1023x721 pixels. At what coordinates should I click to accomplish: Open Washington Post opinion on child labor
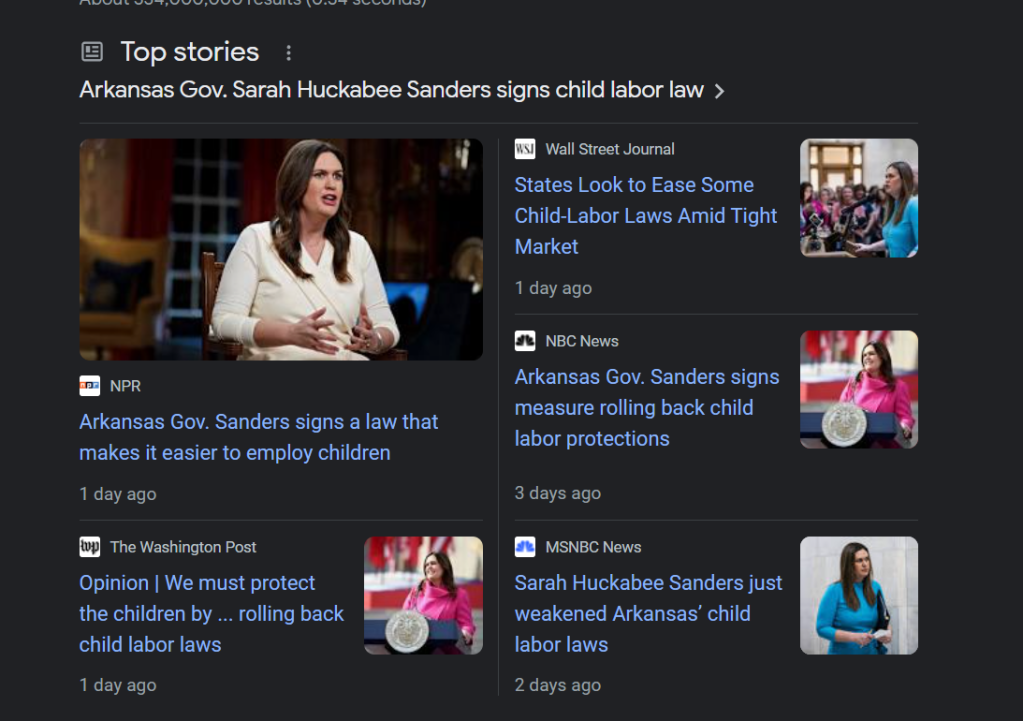tap(211, 613)
